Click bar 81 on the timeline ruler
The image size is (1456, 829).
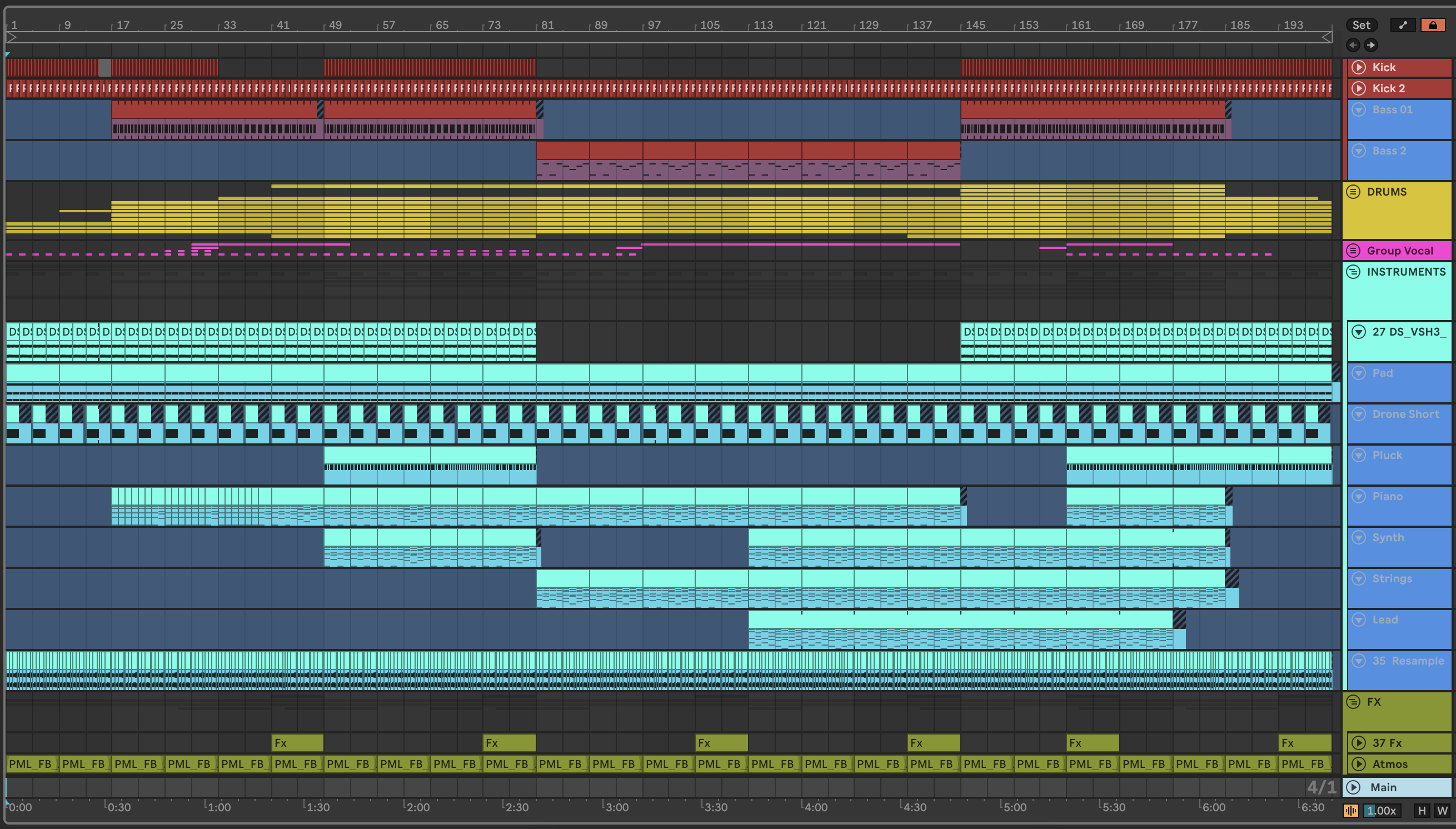pyautogui.click(x=547, y=25)
